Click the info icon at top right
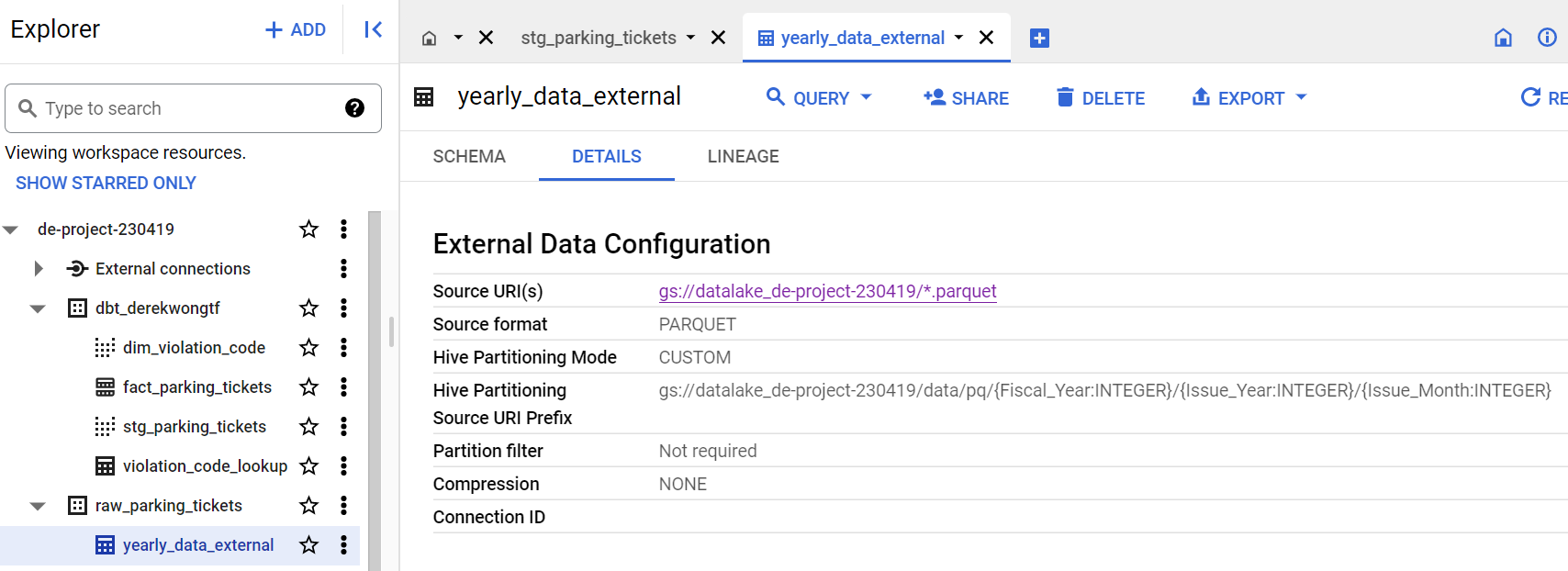1568x571 pixels. tap(1547, 38)
